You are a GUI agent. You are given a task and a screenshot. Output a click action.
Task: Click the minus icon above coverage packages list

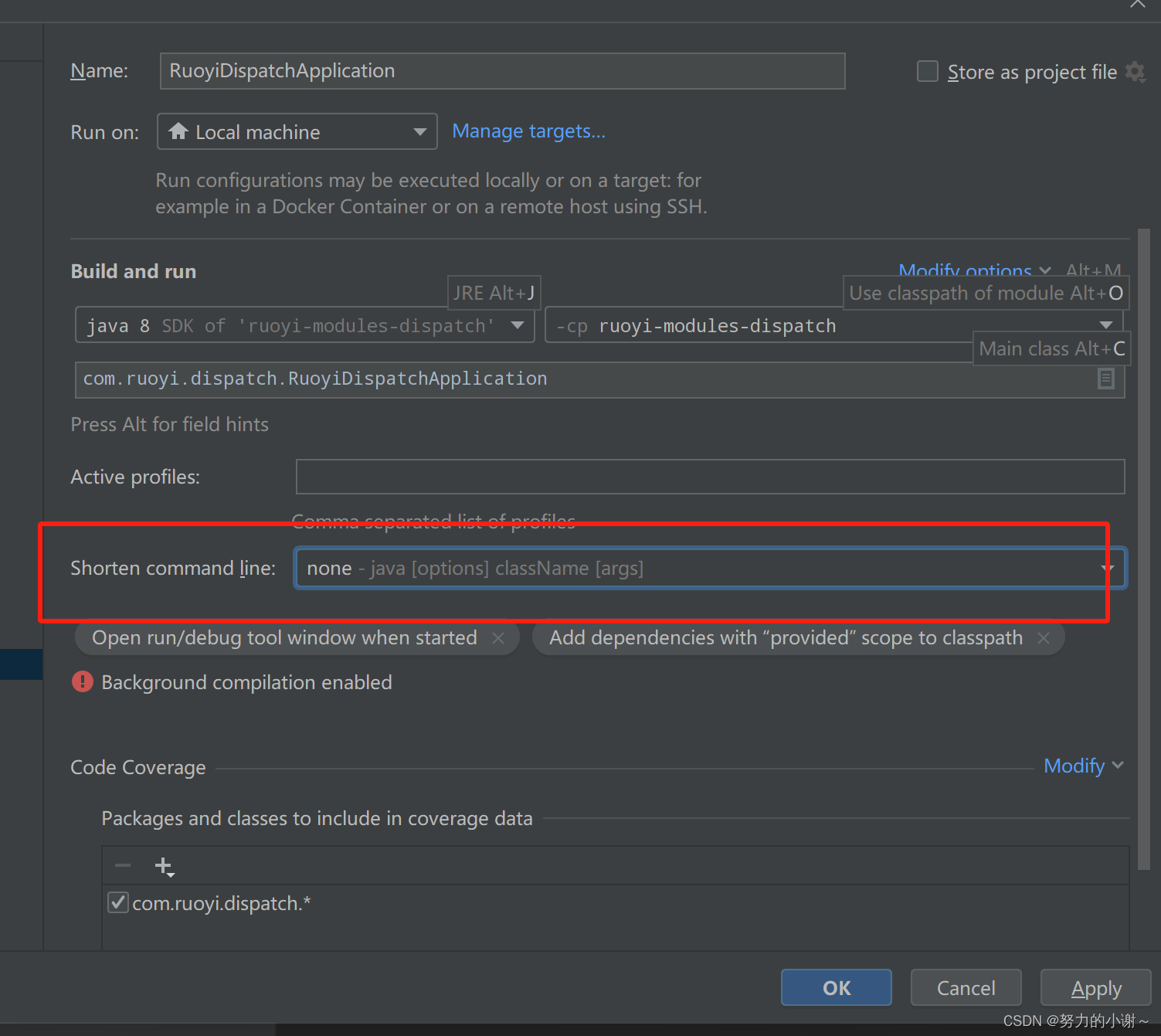(121, 865)
